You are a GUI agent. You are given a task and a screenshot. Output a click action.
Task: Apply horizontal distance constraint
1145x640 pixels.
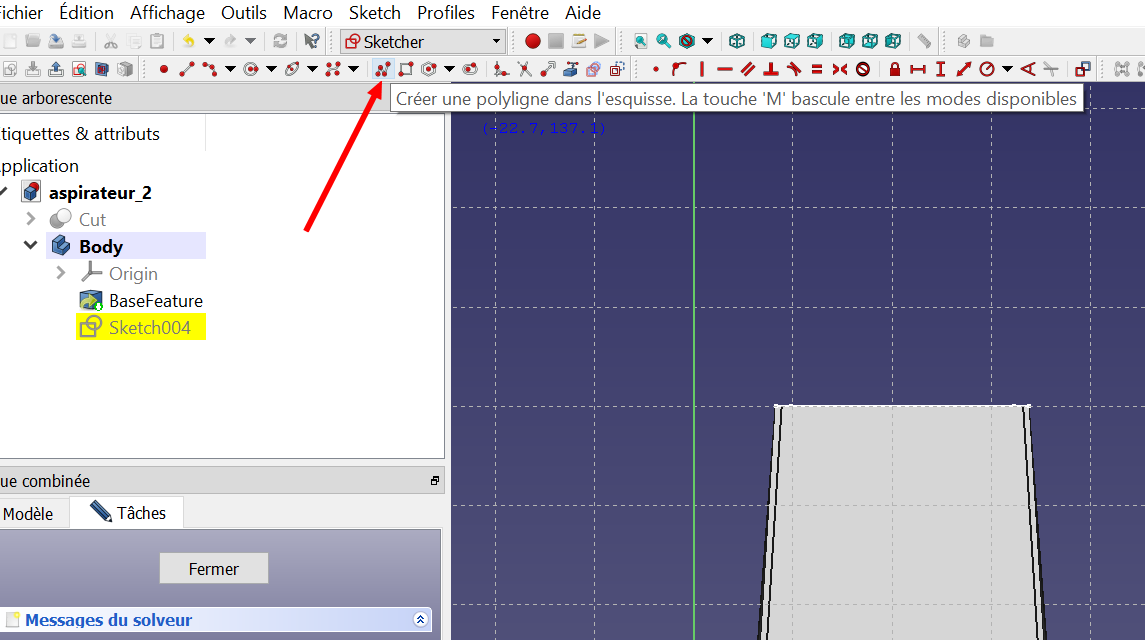(918, 69)
